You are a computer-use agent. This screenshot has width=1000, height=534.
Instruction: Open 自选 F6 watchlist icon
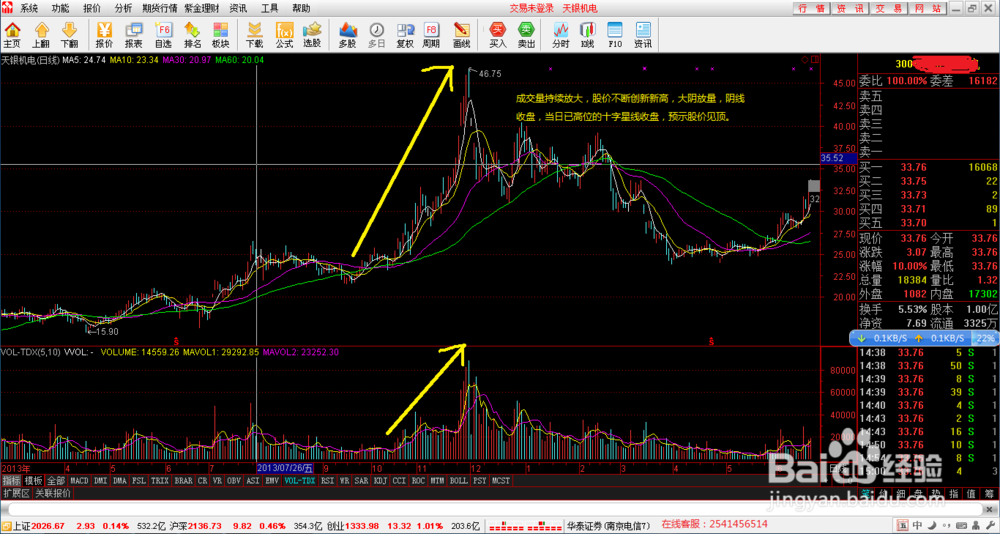(x=163, y=35)
